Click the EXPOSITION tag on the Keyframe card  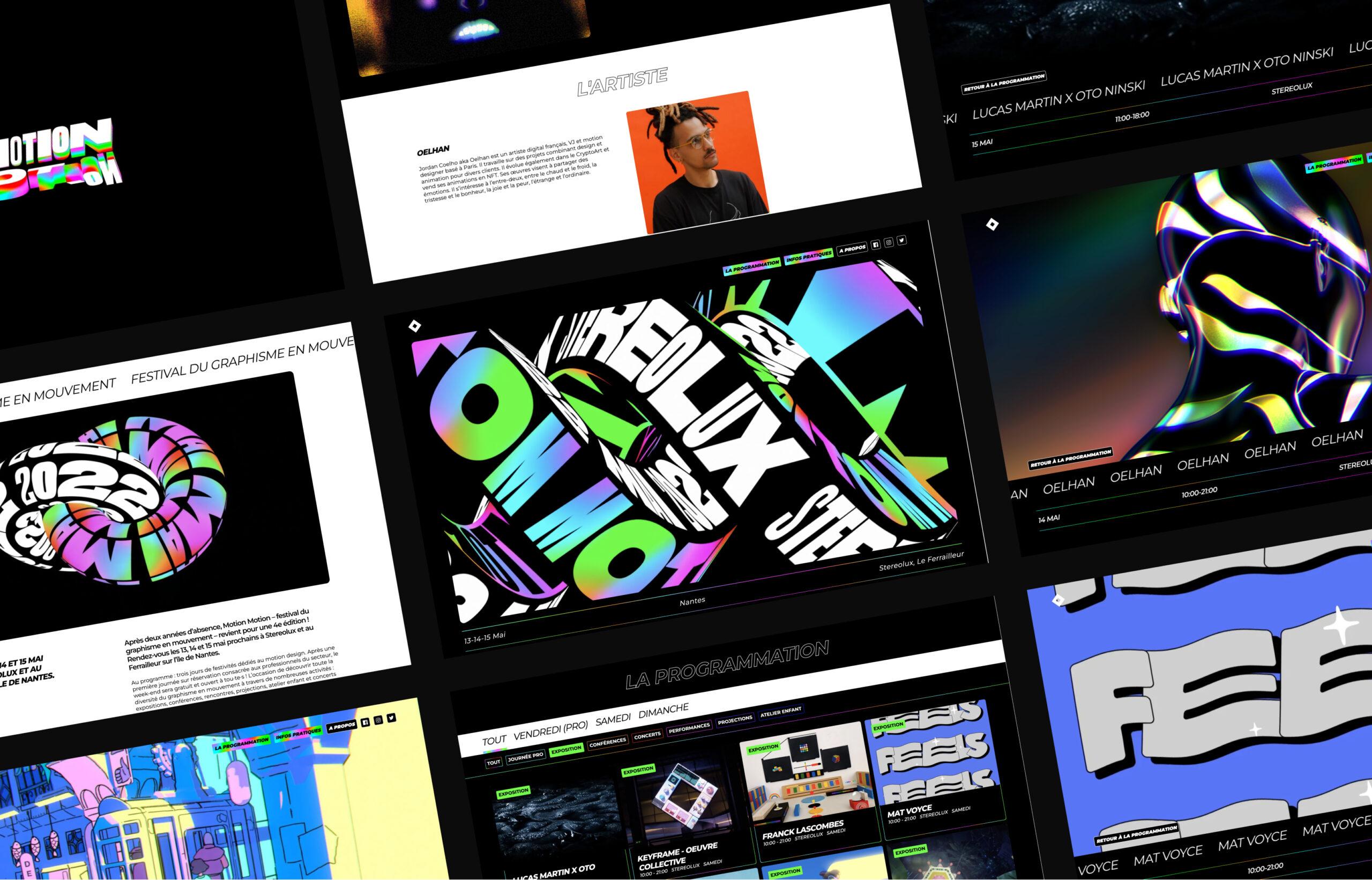coord(638,770)
